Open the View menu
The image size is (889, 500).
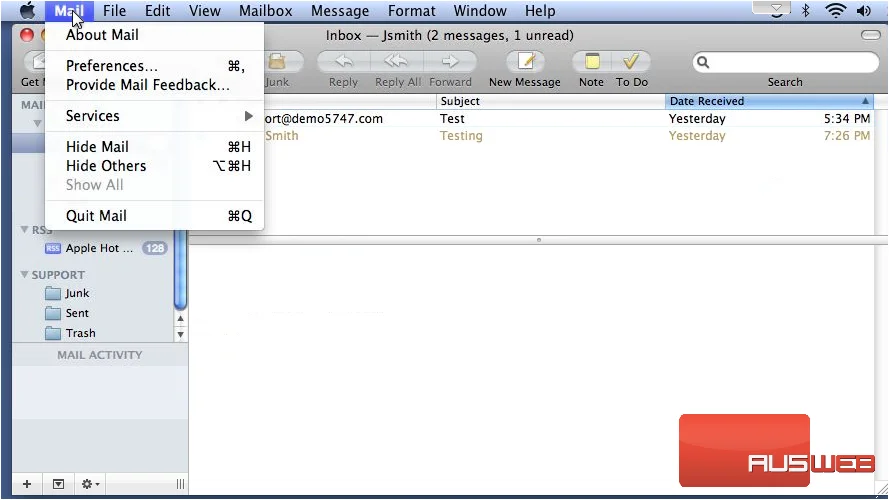tap(205, 11)
